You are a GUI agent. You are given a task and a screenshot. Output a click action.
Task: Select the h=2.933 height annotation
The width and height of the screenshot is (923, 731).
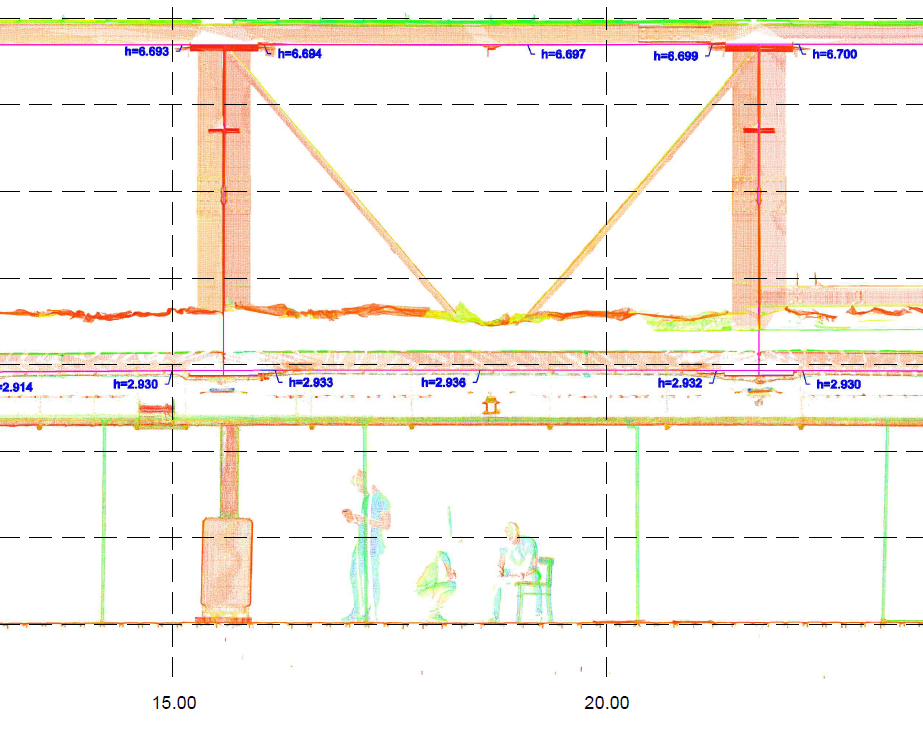(311, 382)
